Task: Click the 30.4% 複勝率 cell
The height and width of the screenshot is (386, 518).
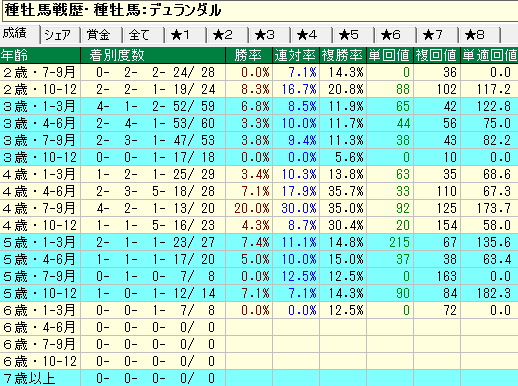Action: click(343, 225)
